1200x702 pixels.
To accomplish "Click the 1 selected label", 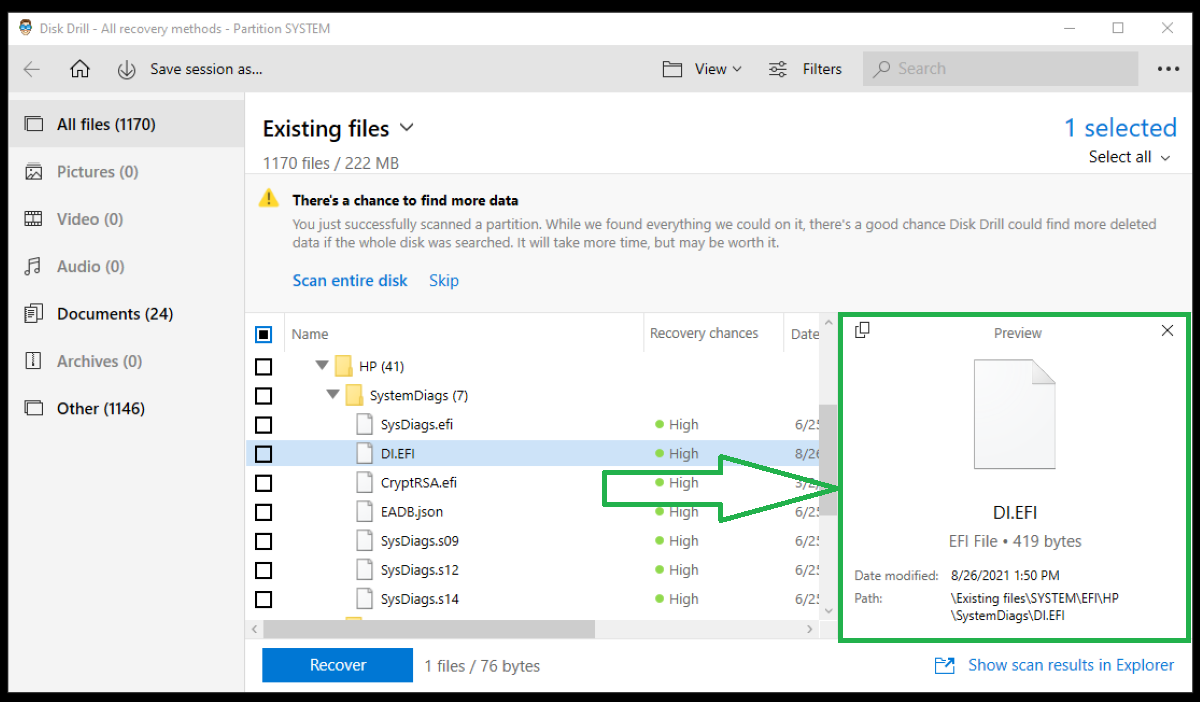I will (x=1120, y=128).
